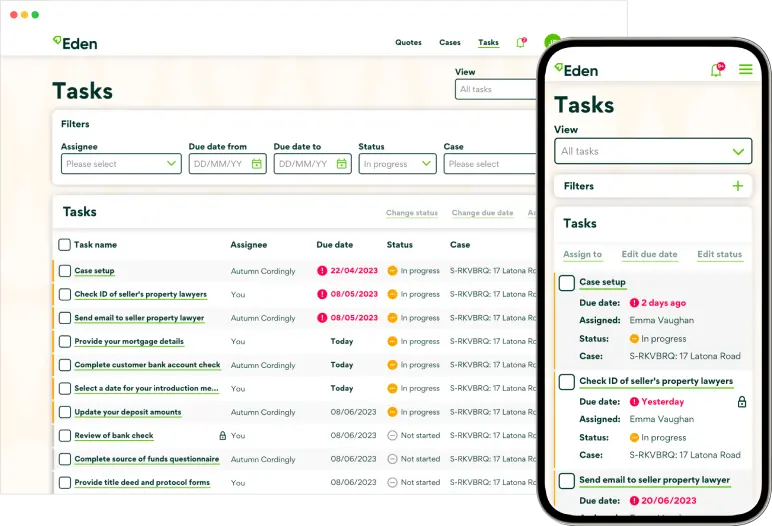Open calendar picker for Due date to
Image resolution: width=772 pixels, height=526 pixels.
tap(342, 164)
